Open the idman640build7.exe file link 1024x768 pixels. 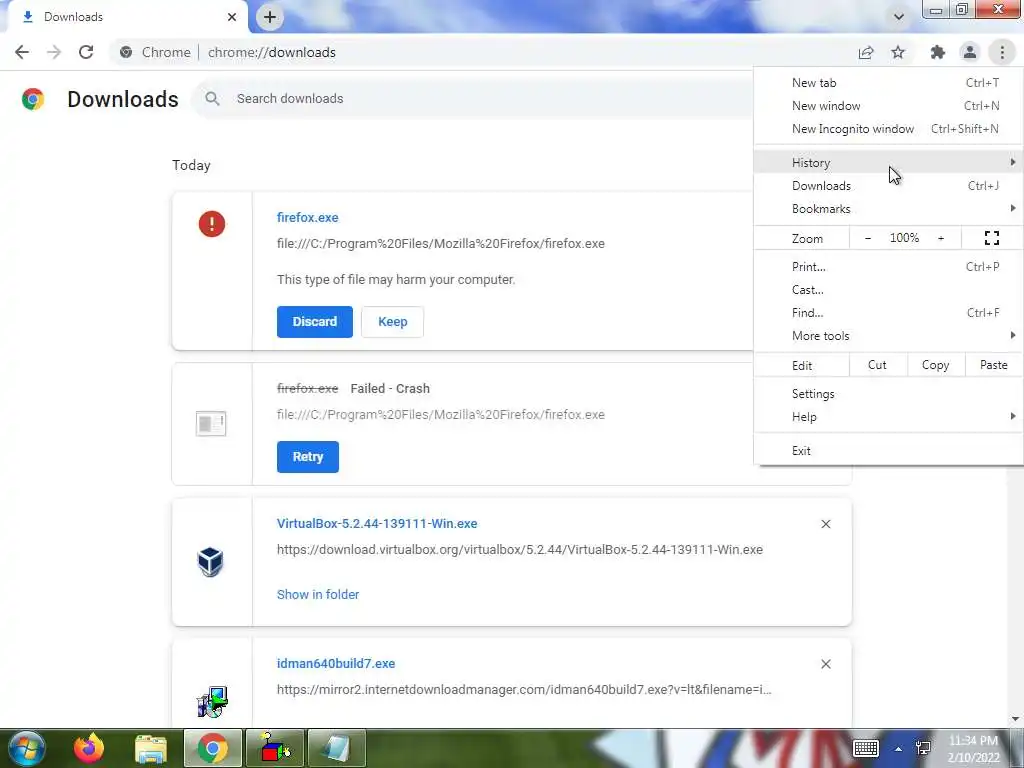click(x=336, y=664)
